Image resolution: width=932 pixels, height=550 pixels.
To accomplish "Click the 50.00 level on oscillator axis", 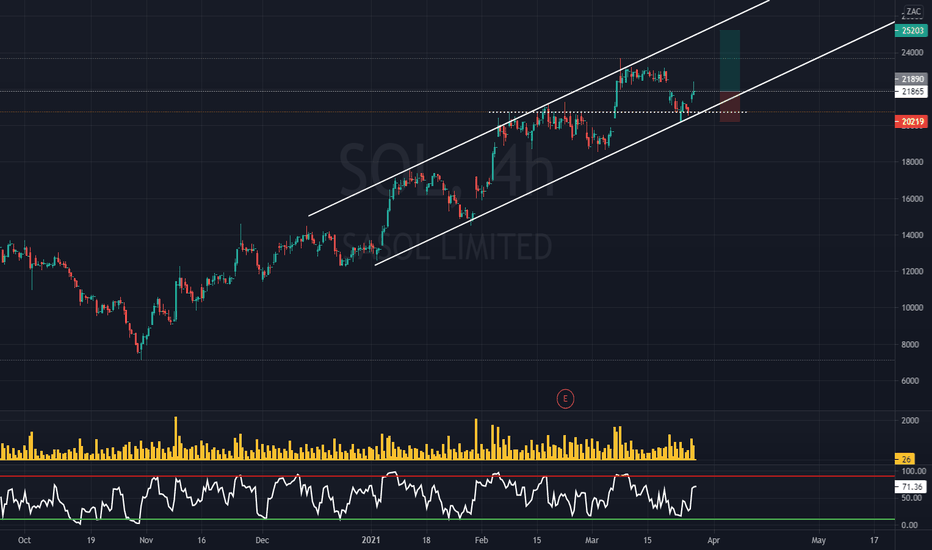I will (914, 498).
